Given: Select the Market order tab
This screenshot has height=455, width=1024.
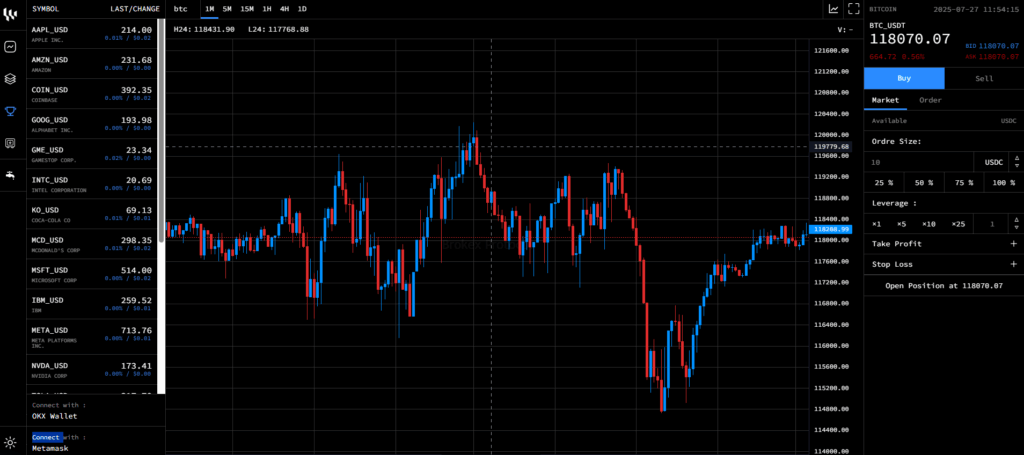Looking at the screenshot, I should [x=885, y=101].
